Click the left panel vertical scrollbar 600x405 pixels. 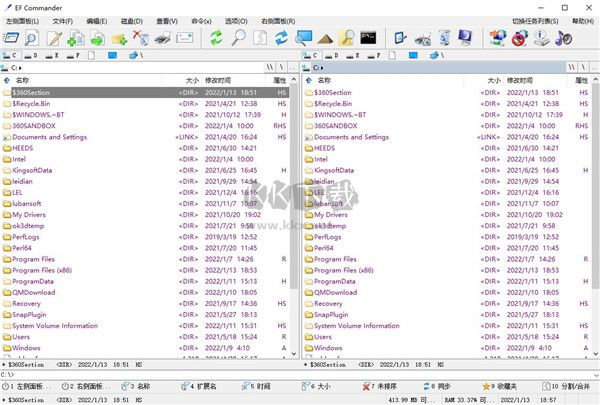[294, 216]
